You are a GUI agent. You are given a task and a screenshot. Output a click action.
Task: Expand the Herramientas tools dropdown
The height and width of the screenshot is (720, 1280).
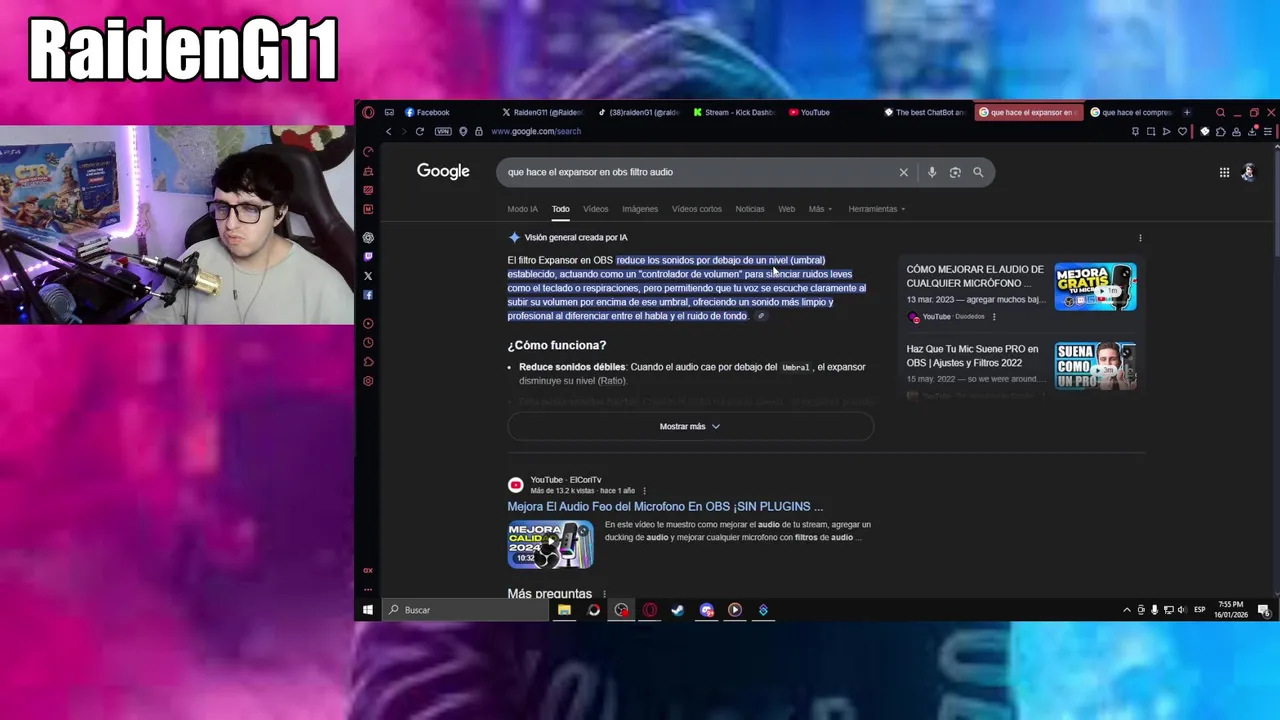point(877,209)
